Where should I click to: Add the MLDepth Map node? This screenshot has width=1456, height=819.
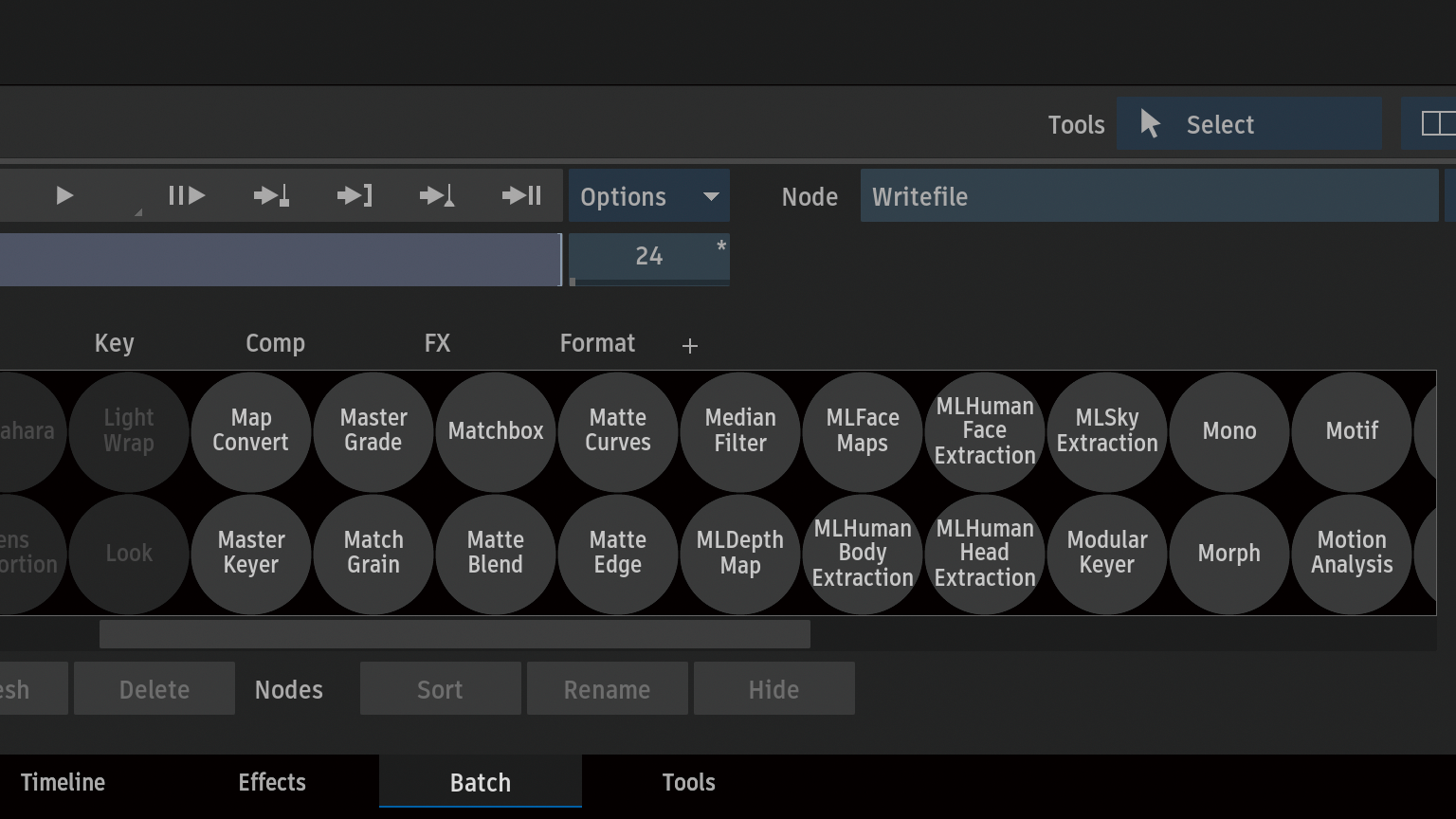(x=740, y=553)
